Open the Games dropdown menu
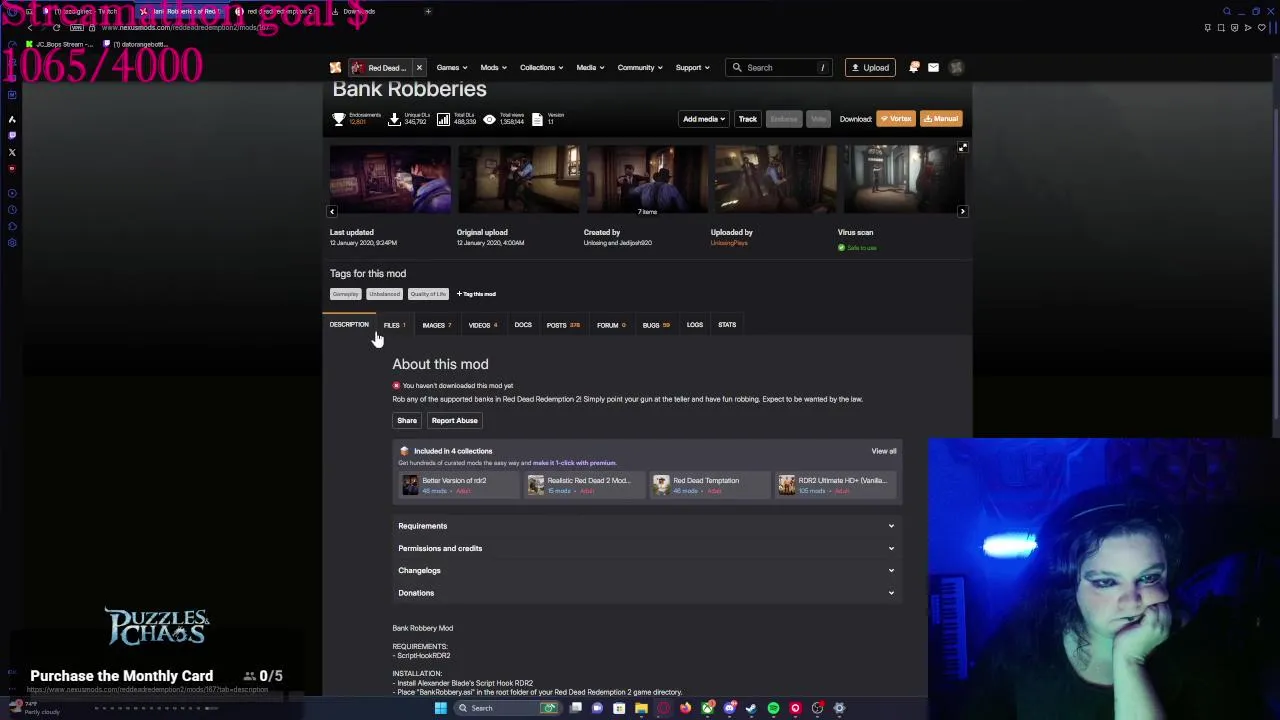 point(452,67)
